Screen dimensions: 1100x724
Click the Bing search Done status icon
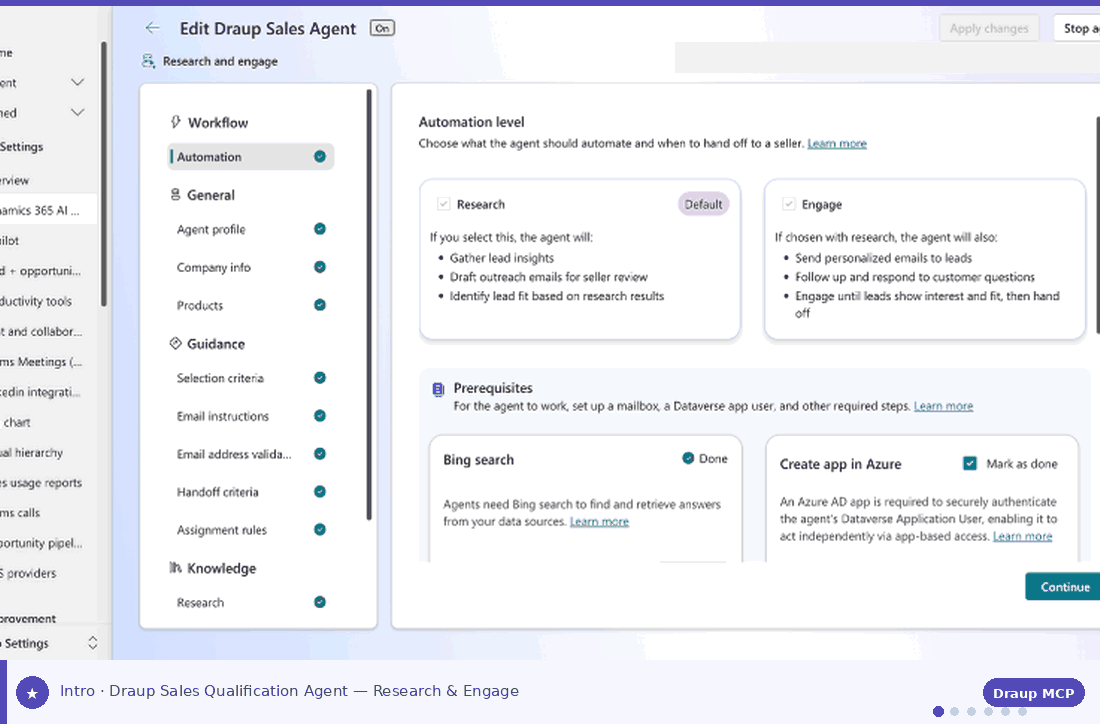[x=688, y=458]
